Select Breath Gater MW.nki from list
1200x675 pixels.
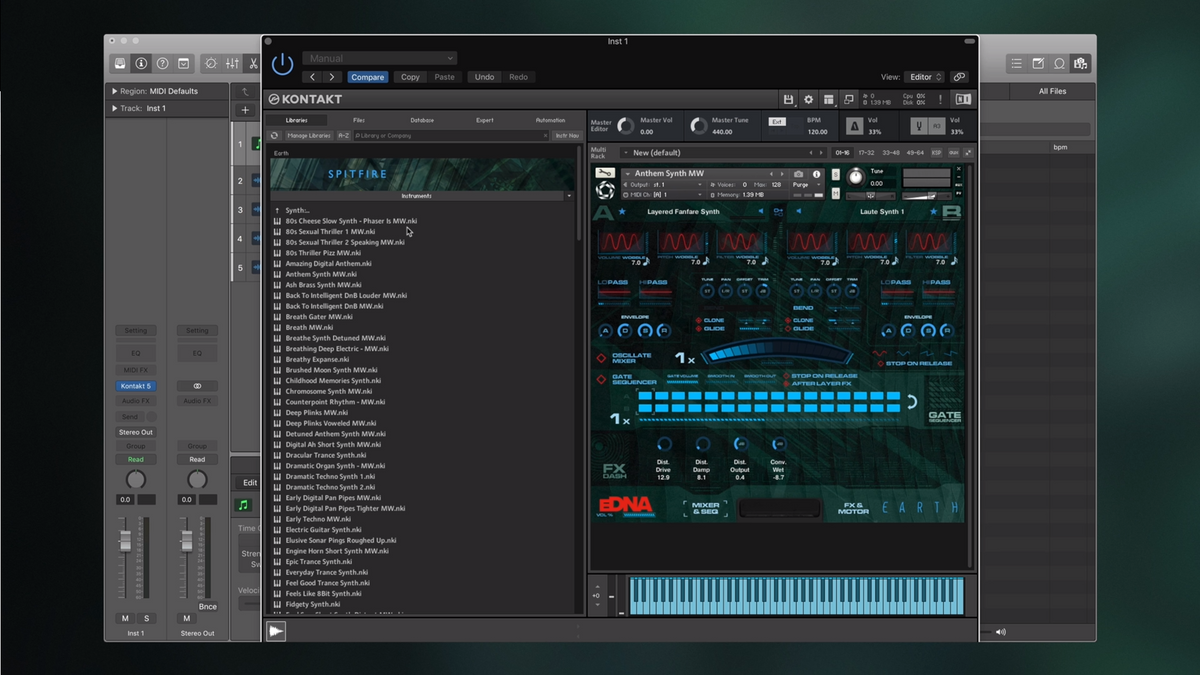point(318,317)
